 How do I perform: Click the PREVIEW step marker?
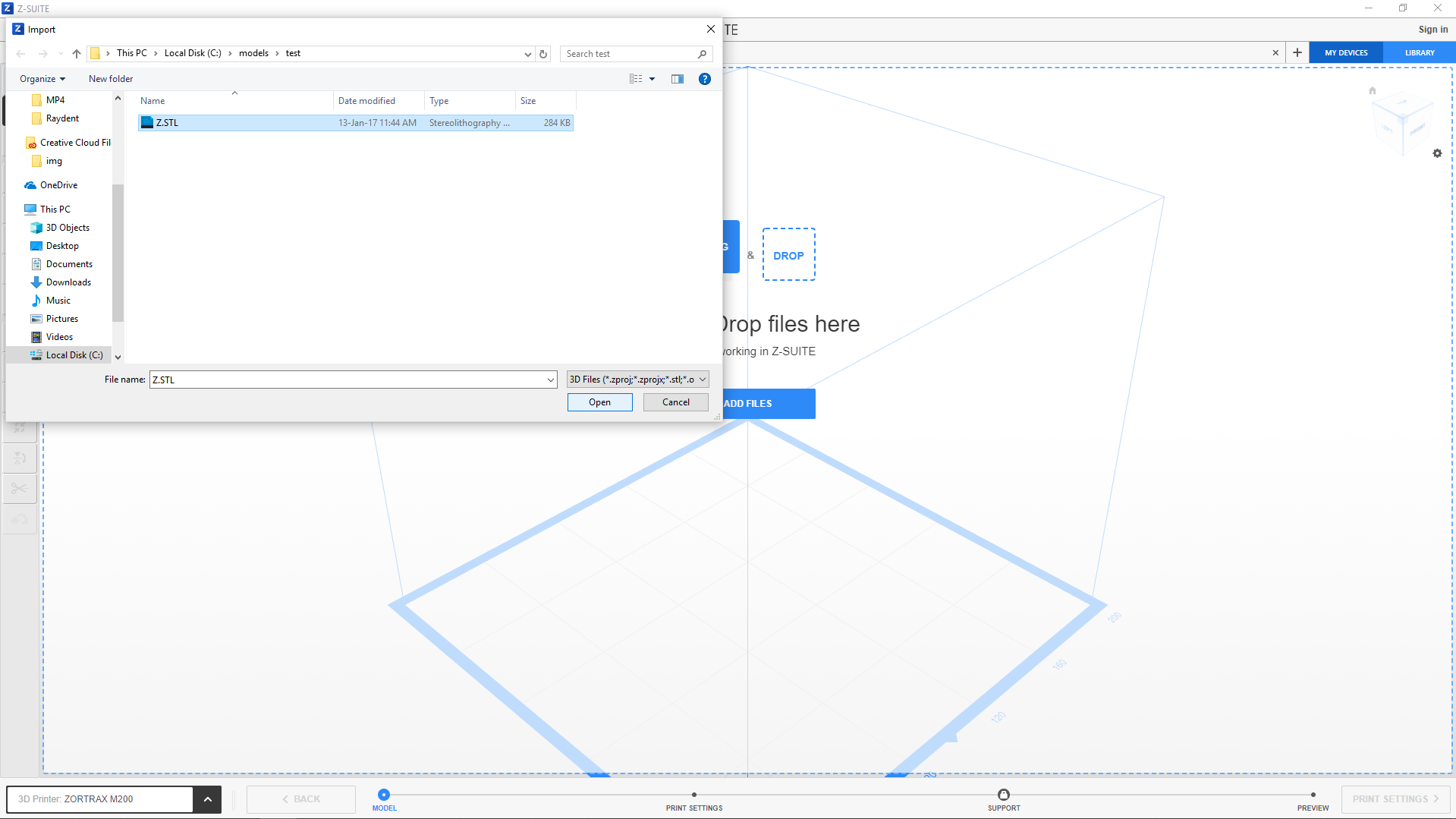point(1313,795)
